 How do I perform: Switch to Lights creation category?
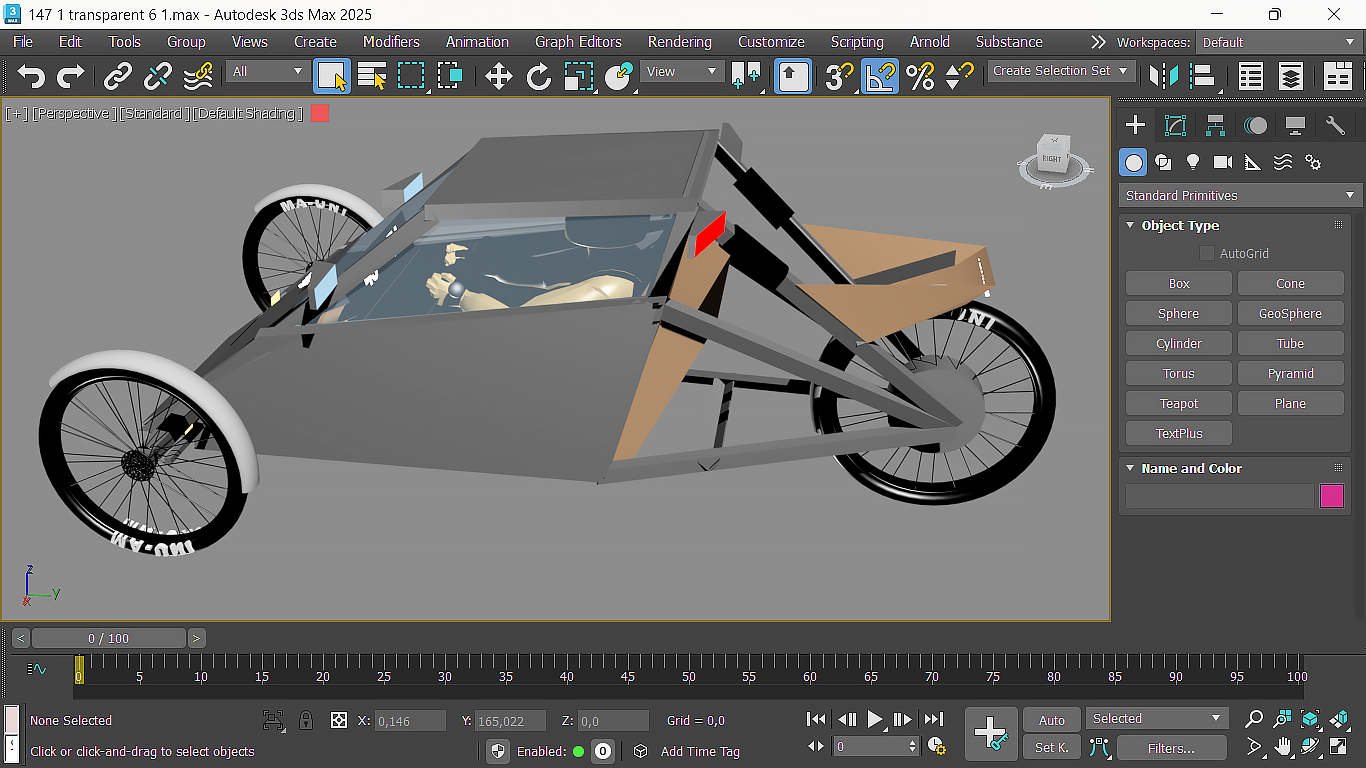click(1192, 162)
